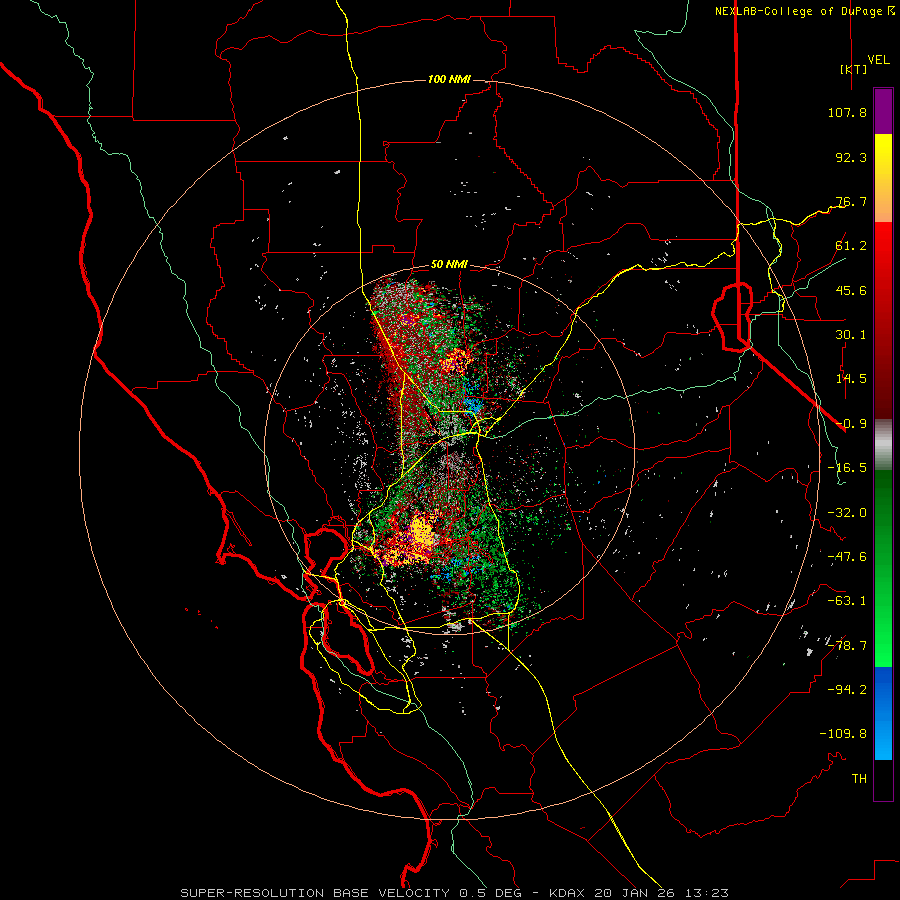Click the 107.8 legend value
The image size is (900, 900).
(847, 112)
